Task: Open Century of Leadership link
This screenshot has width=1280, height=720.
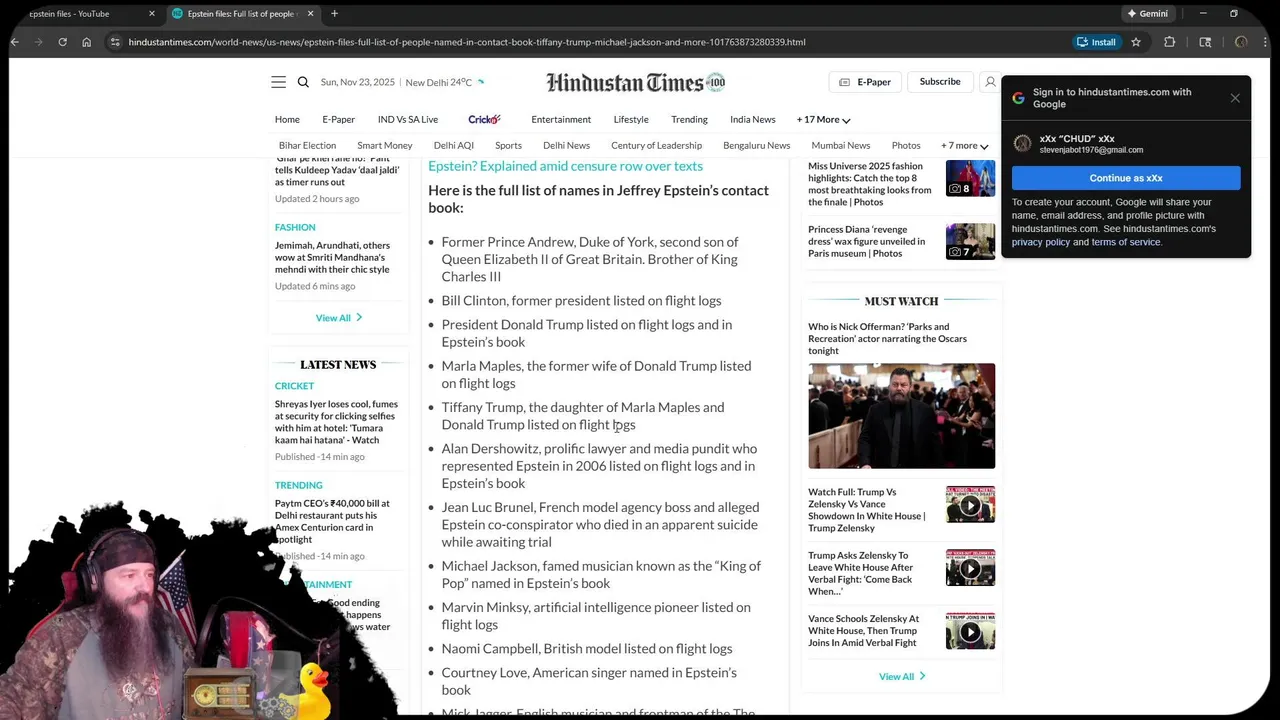Action: pos(657,146)
